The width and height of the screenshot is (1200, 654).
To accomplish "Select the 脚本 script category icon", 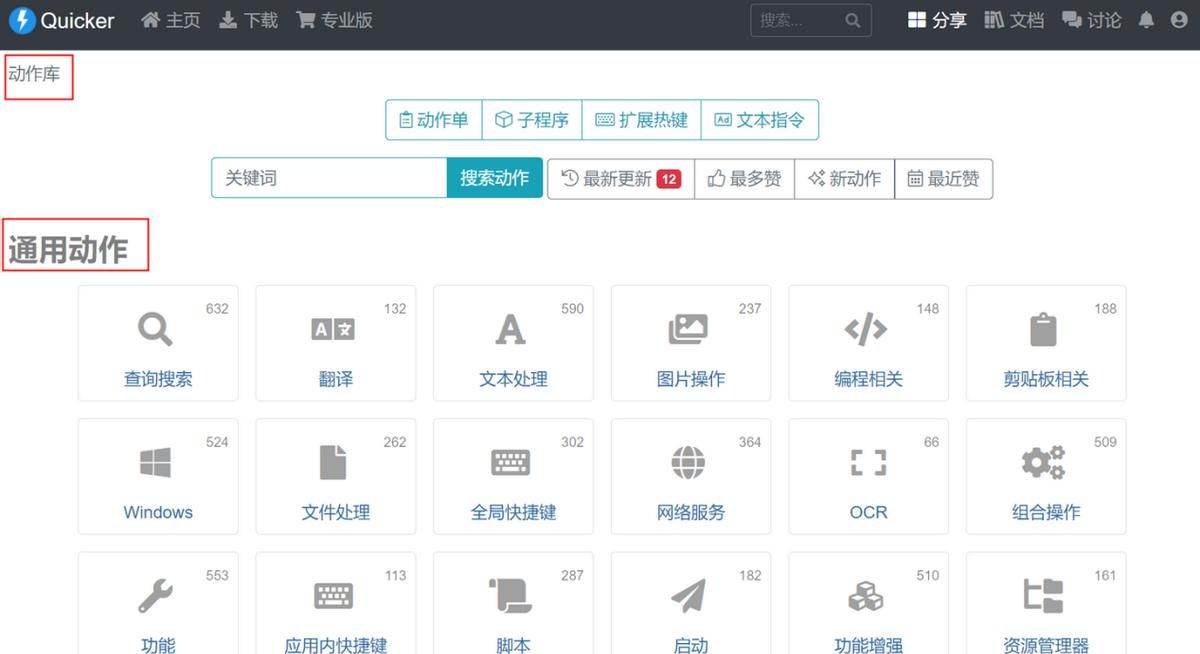I will (x=512, y=596).
